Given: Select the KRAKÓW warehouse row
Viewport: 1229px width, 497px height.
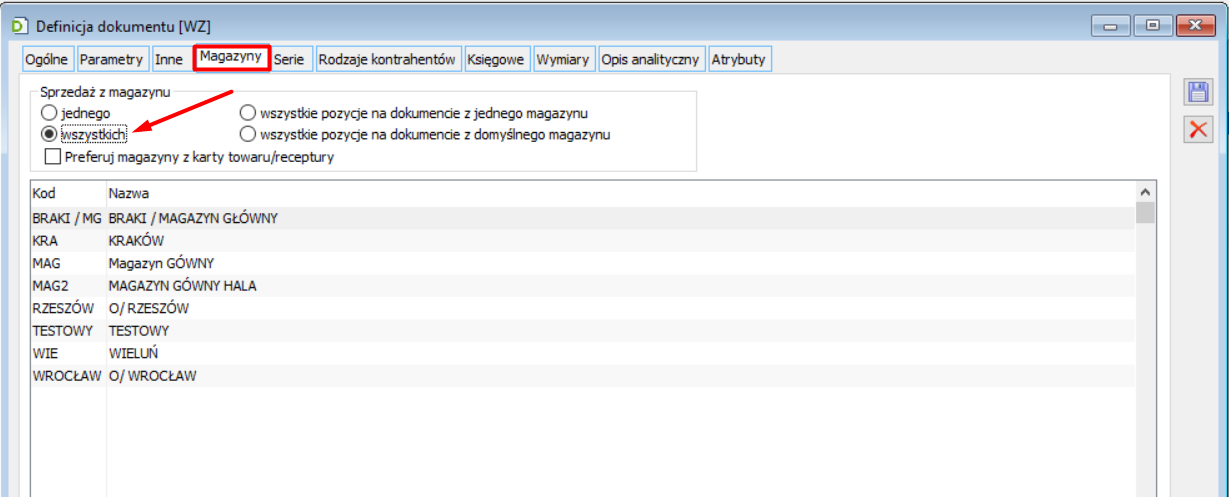Looking at the screenshot, I should coord(583,241).
